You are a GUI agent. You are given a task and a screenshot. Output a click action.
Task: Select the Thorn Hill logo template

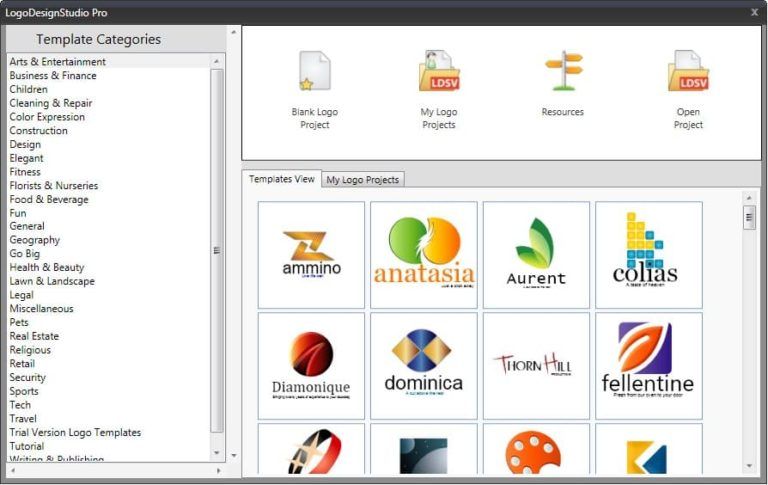tap(536, 366)
